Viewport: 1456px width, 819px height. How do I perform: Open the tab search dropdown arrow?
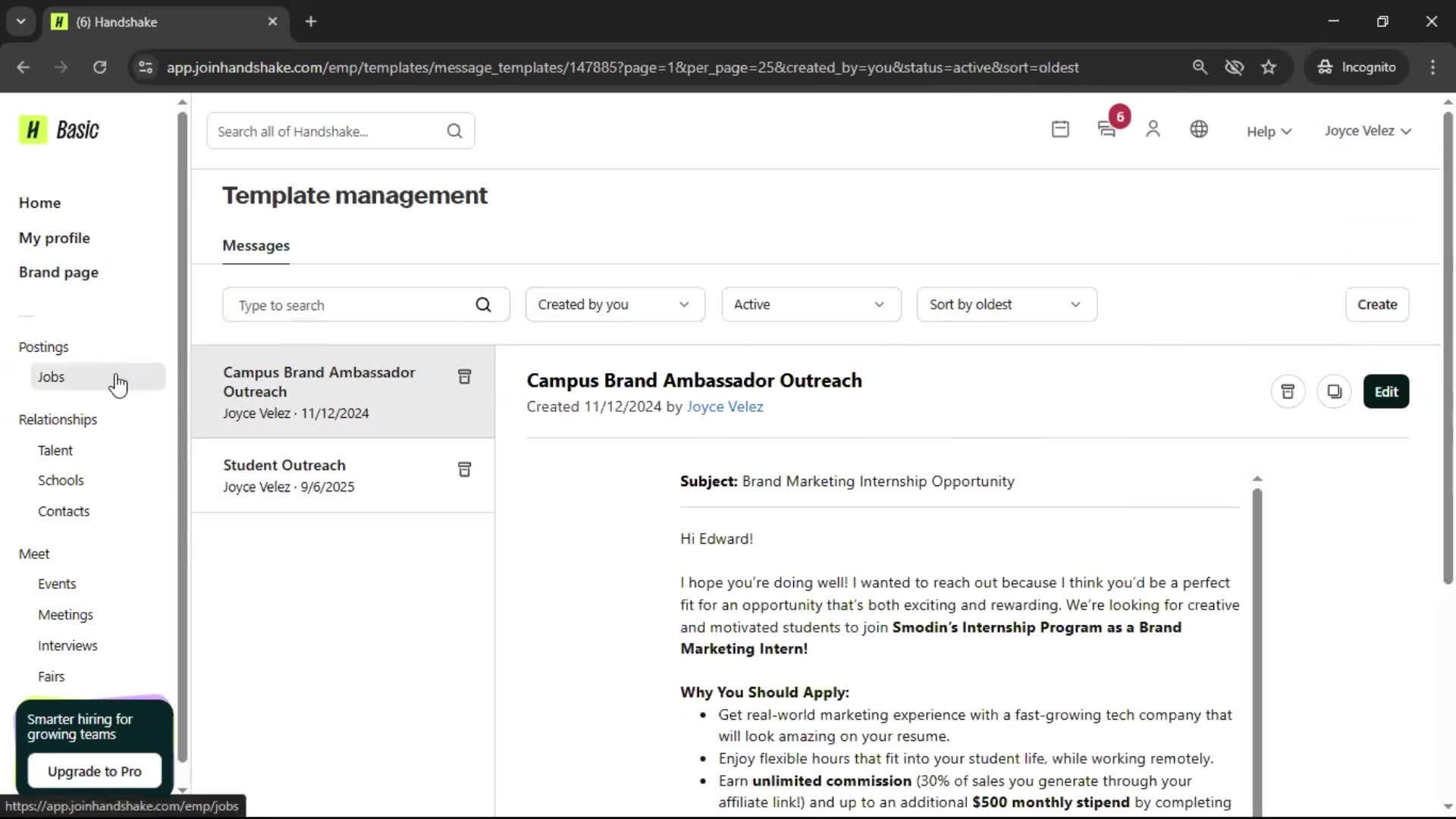click(x=20, y=21)
